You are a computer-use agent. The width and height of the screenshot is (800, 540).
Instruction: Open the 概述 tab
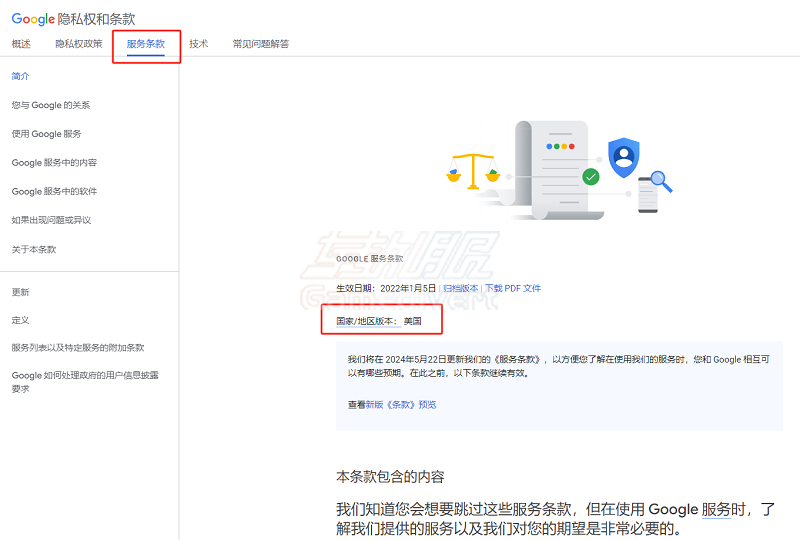(21, 44)
